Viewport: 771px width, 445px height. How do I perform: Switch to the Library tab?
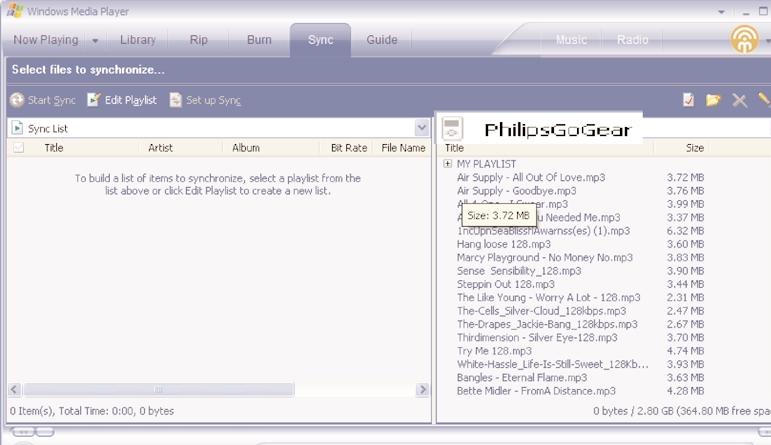pyautogui.click(x=138, y=40)
